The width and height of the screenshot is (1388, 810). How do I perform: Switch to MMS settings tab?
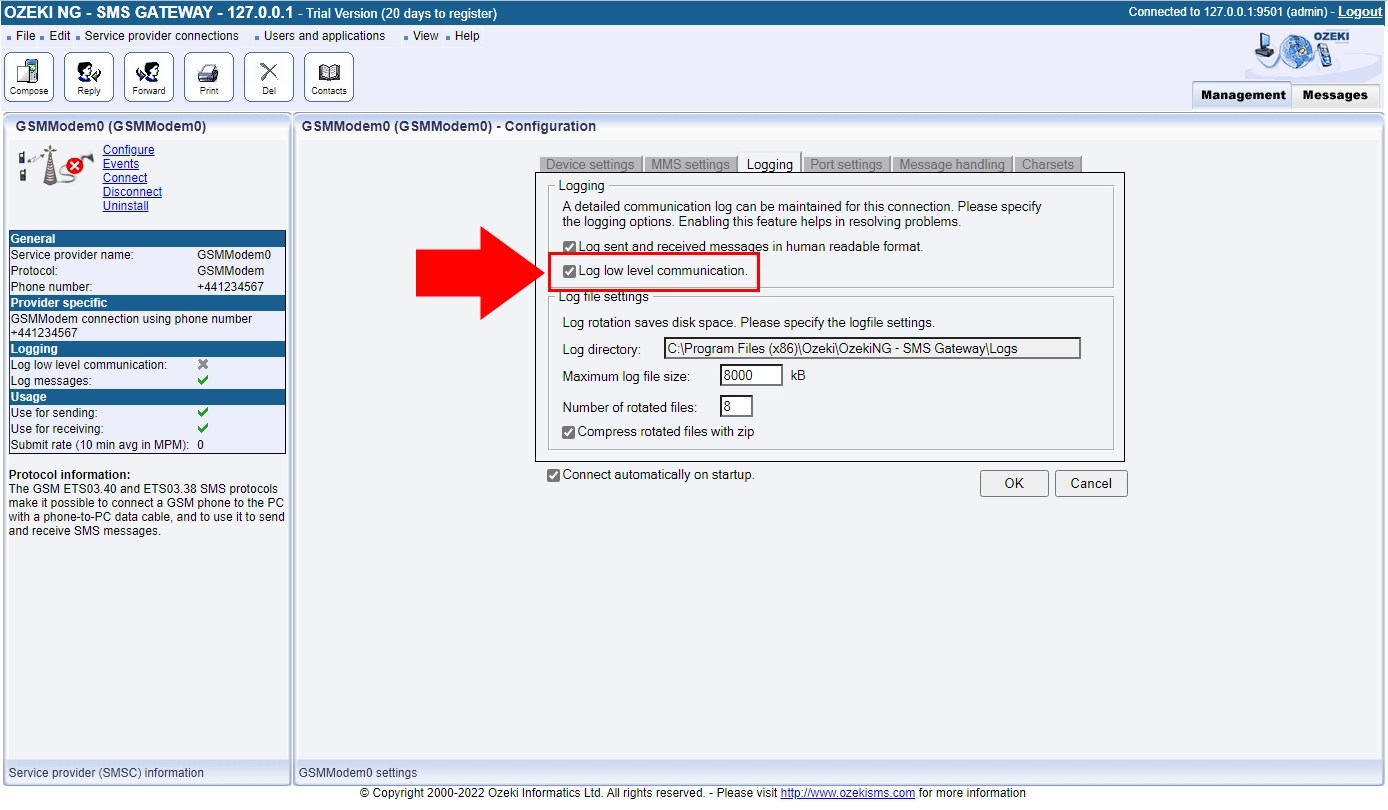690,164
